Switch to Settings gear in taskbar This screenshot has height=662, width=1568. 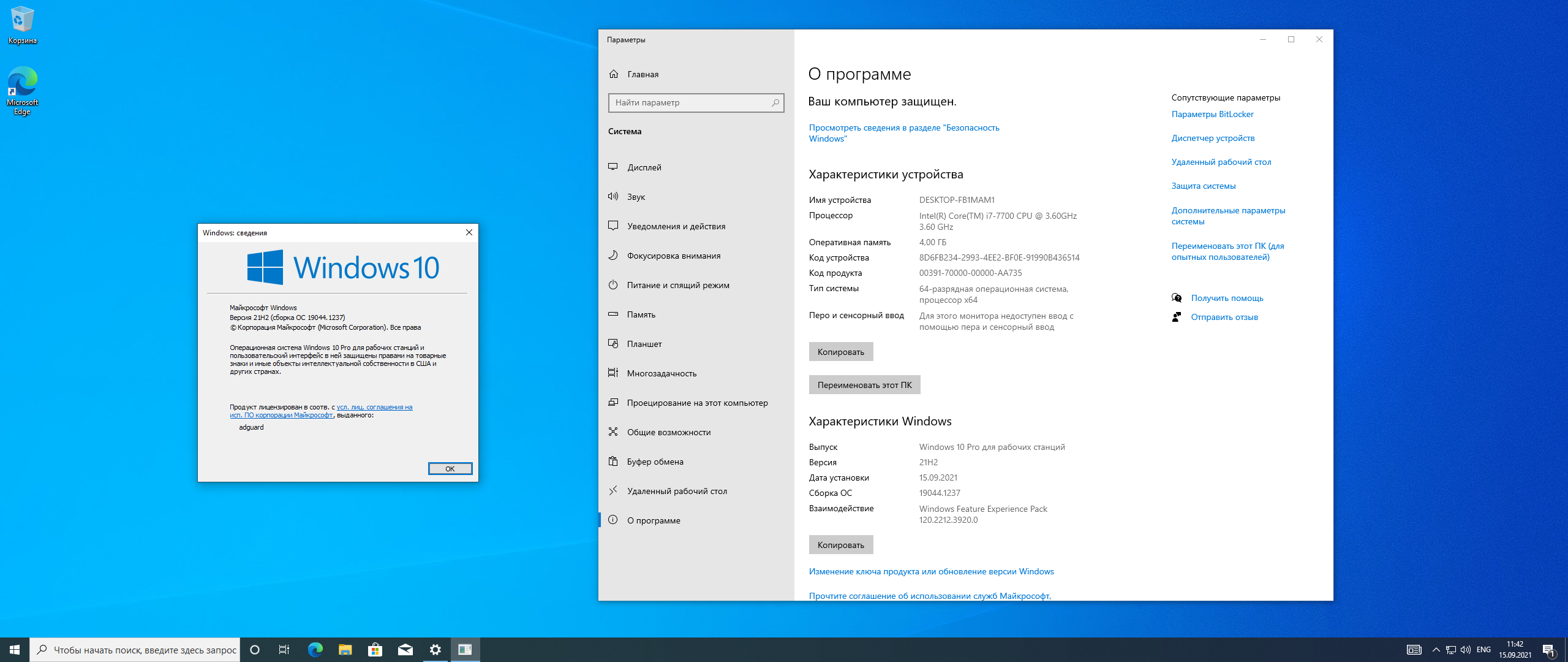point(435,650)
